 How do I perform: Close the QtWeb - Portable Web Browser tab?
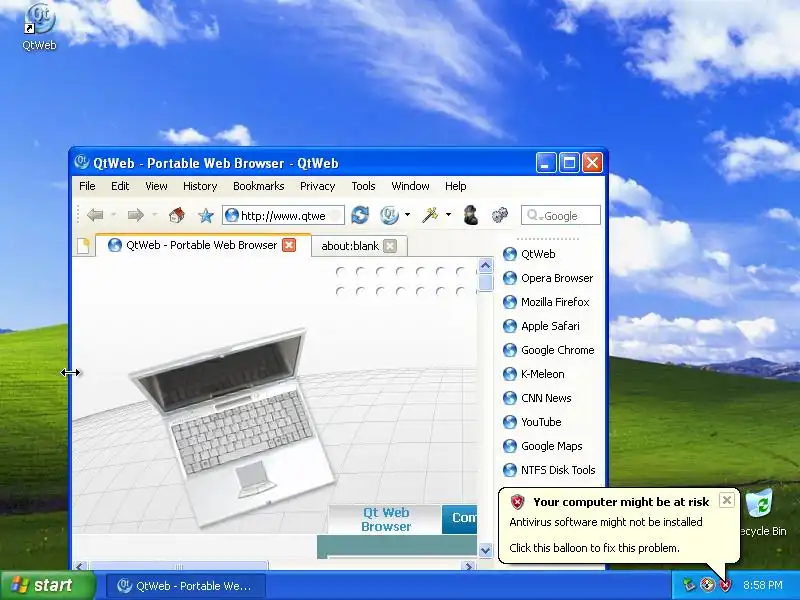point(289,245)
